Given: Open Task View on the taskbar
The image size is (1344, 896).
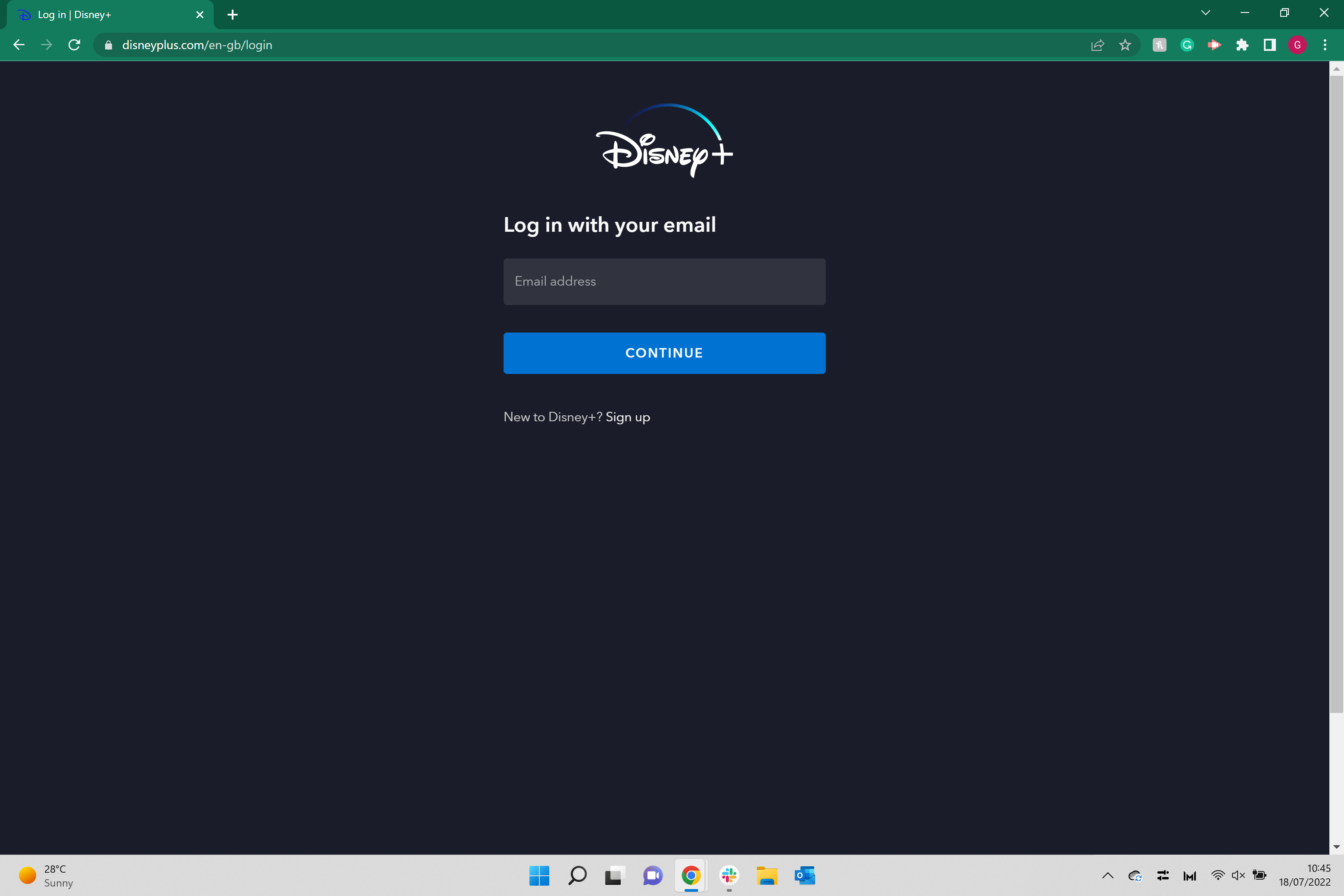Looking at the screenshot, I should click(615, 875).
